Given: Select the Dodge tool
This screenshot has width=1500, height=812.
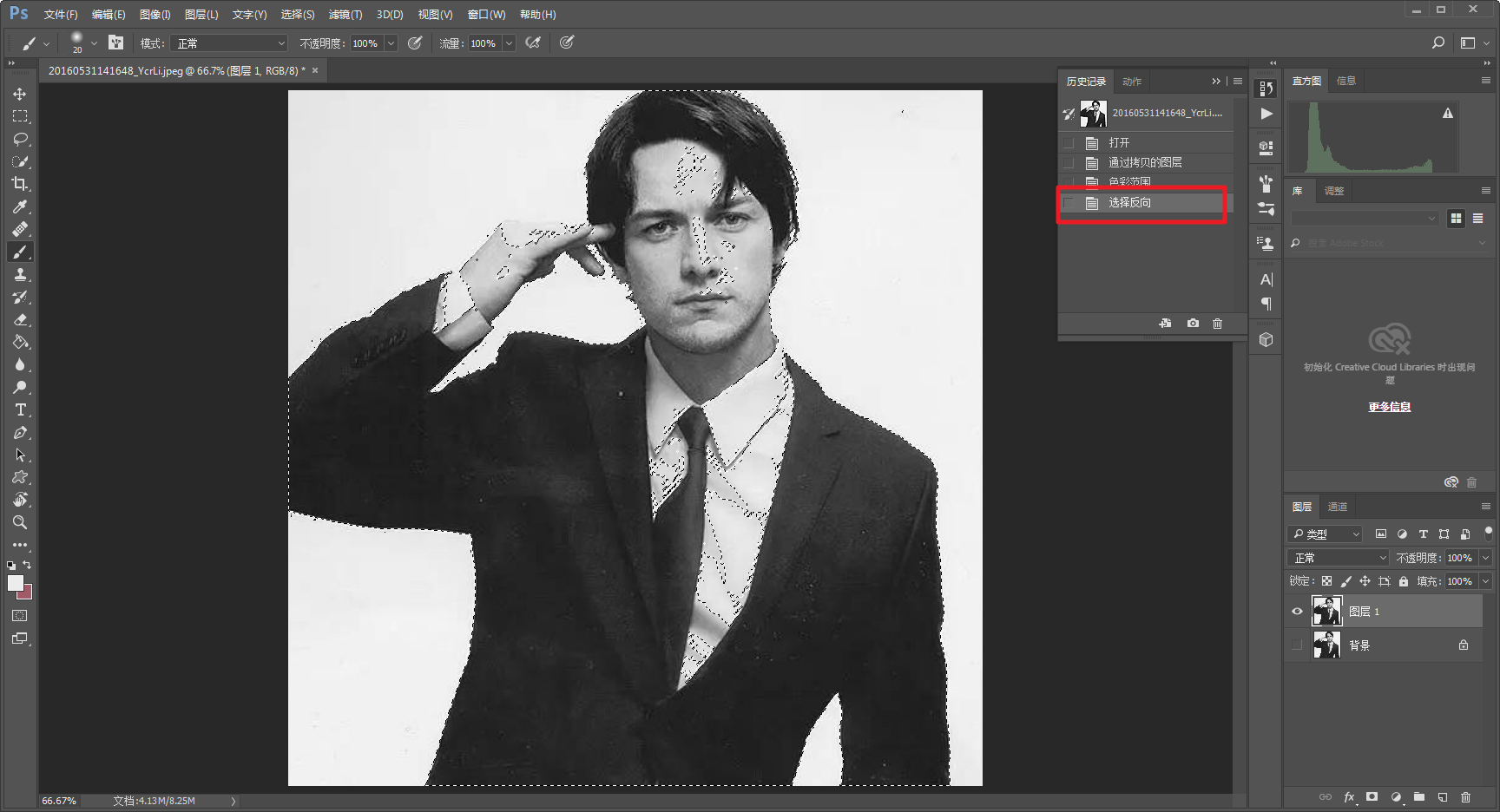Looking at the screenshot, I should pos(20,387).
